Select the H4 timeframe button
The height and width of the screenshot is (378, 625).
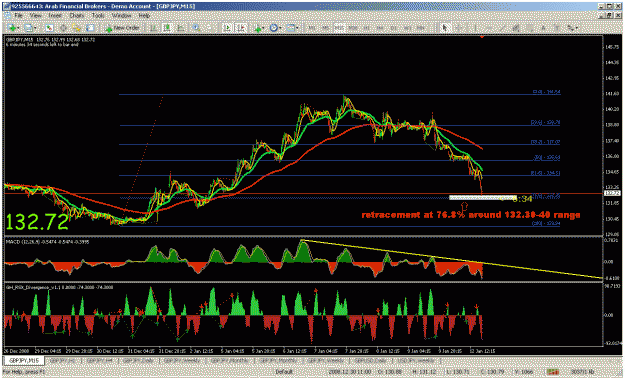click(380, 28)
